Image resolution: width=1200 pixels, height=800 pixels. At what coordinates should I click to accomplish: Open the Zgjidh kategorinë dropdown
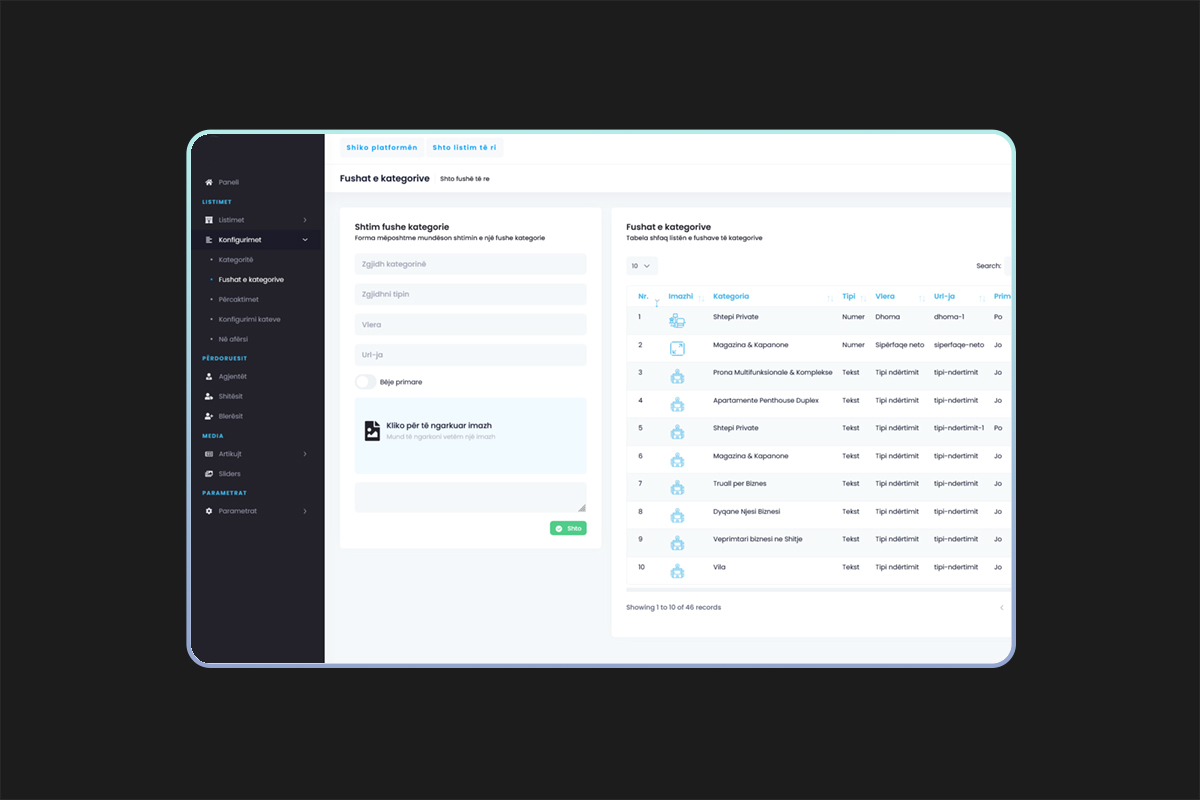(470, 264)
